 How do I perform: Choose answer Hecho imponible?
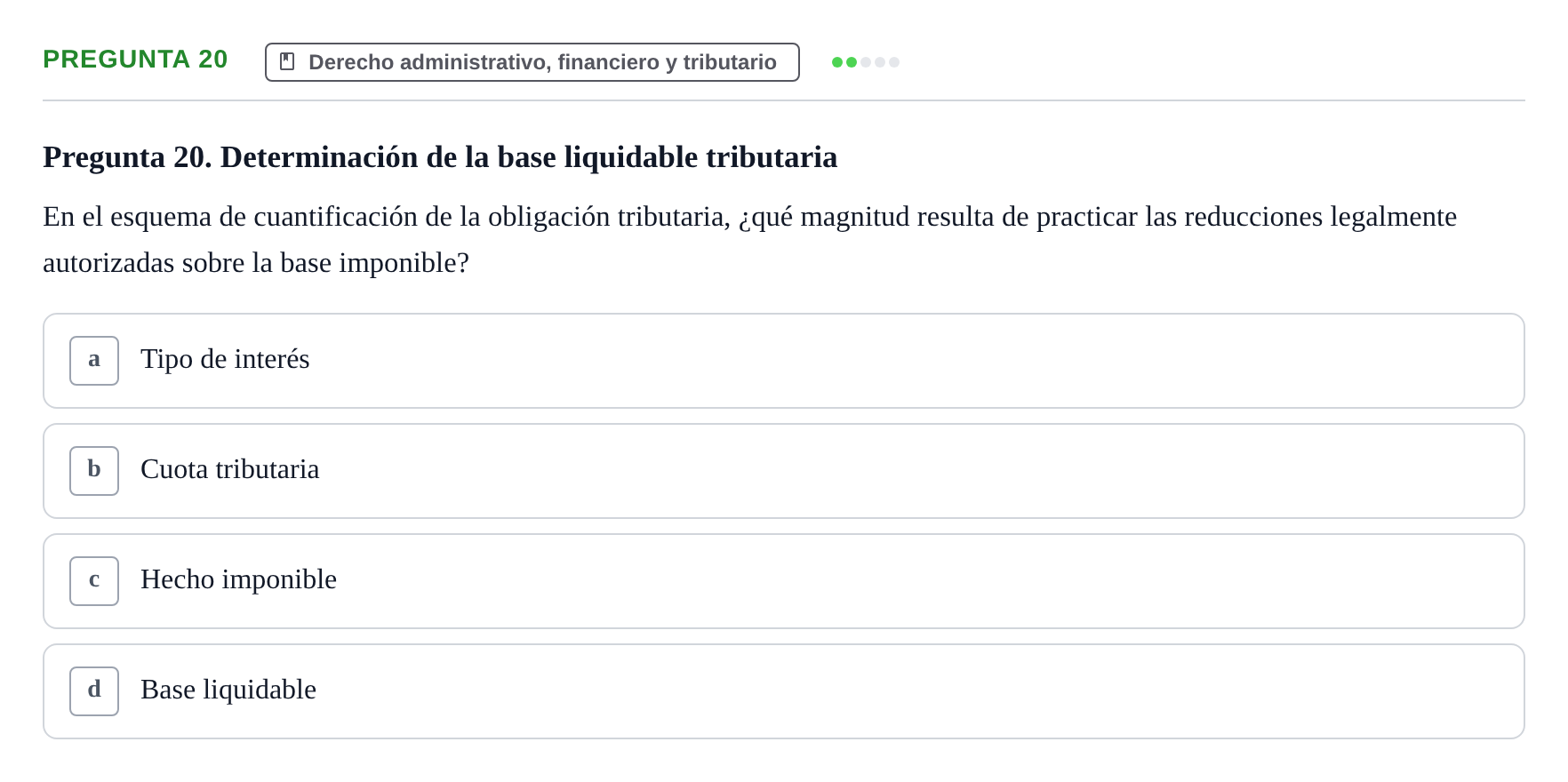click(238, 579)
